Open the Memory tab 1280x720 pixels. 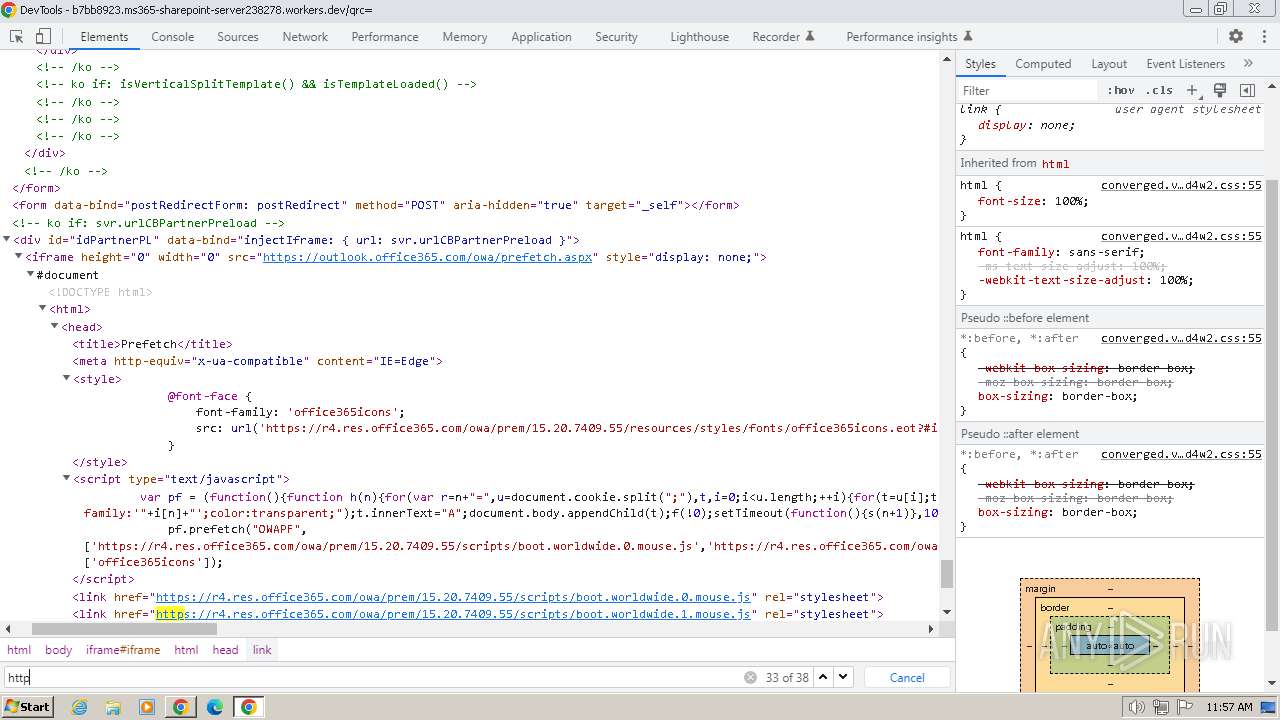click(x=465, y=36)
